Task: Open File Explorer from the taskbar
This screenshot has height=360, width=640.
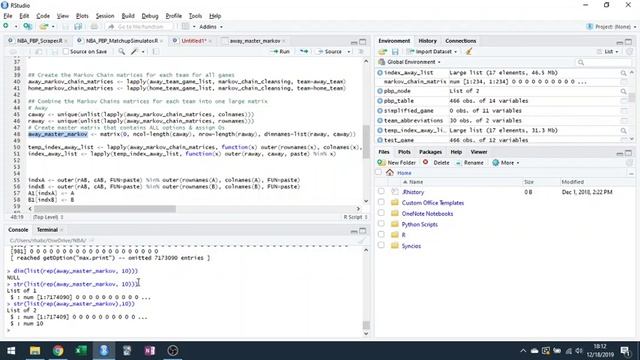Action: [35, 351]
